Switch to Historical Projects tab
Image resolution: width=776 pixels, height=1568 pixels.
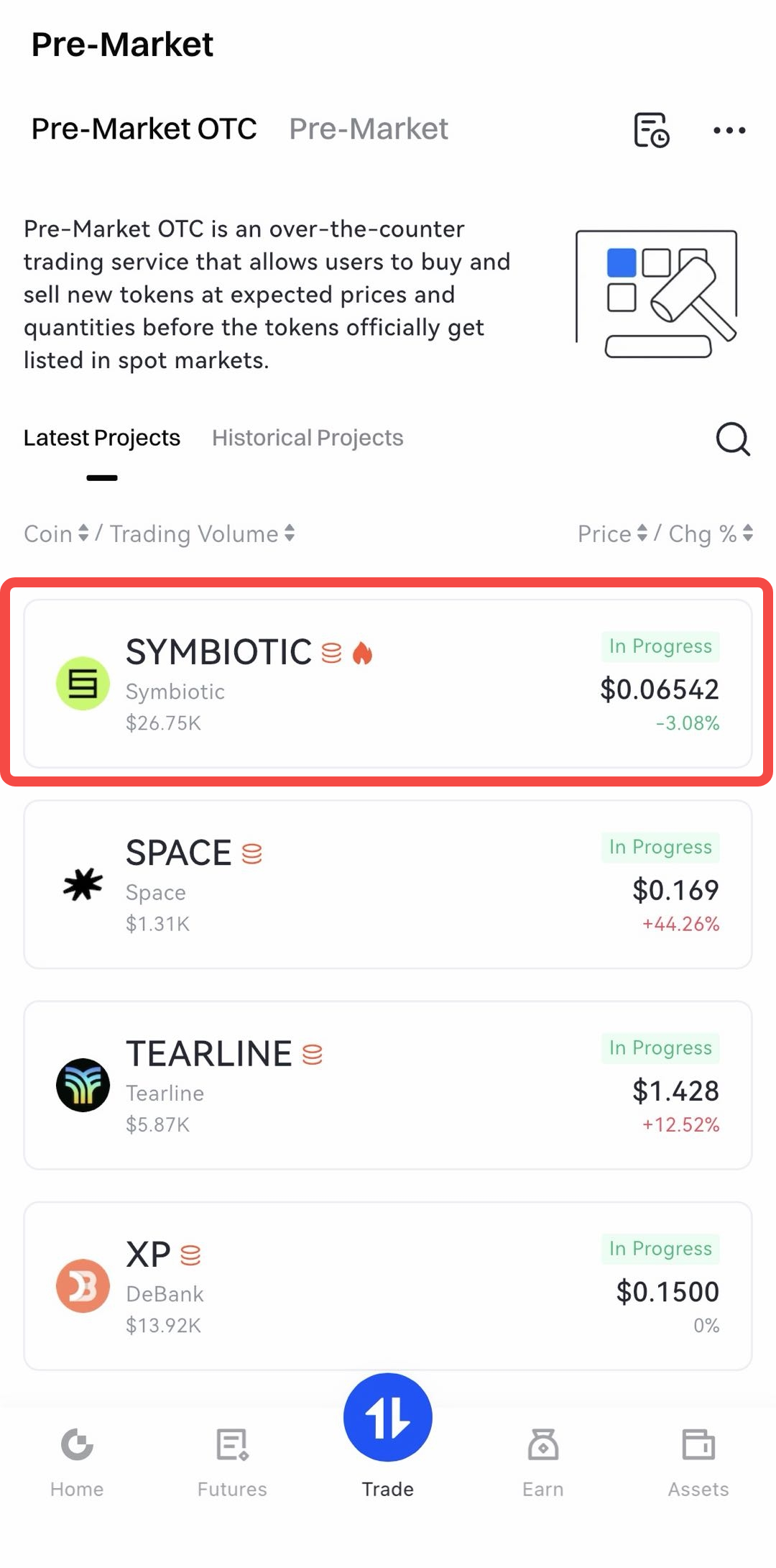[x=308, y=438]
